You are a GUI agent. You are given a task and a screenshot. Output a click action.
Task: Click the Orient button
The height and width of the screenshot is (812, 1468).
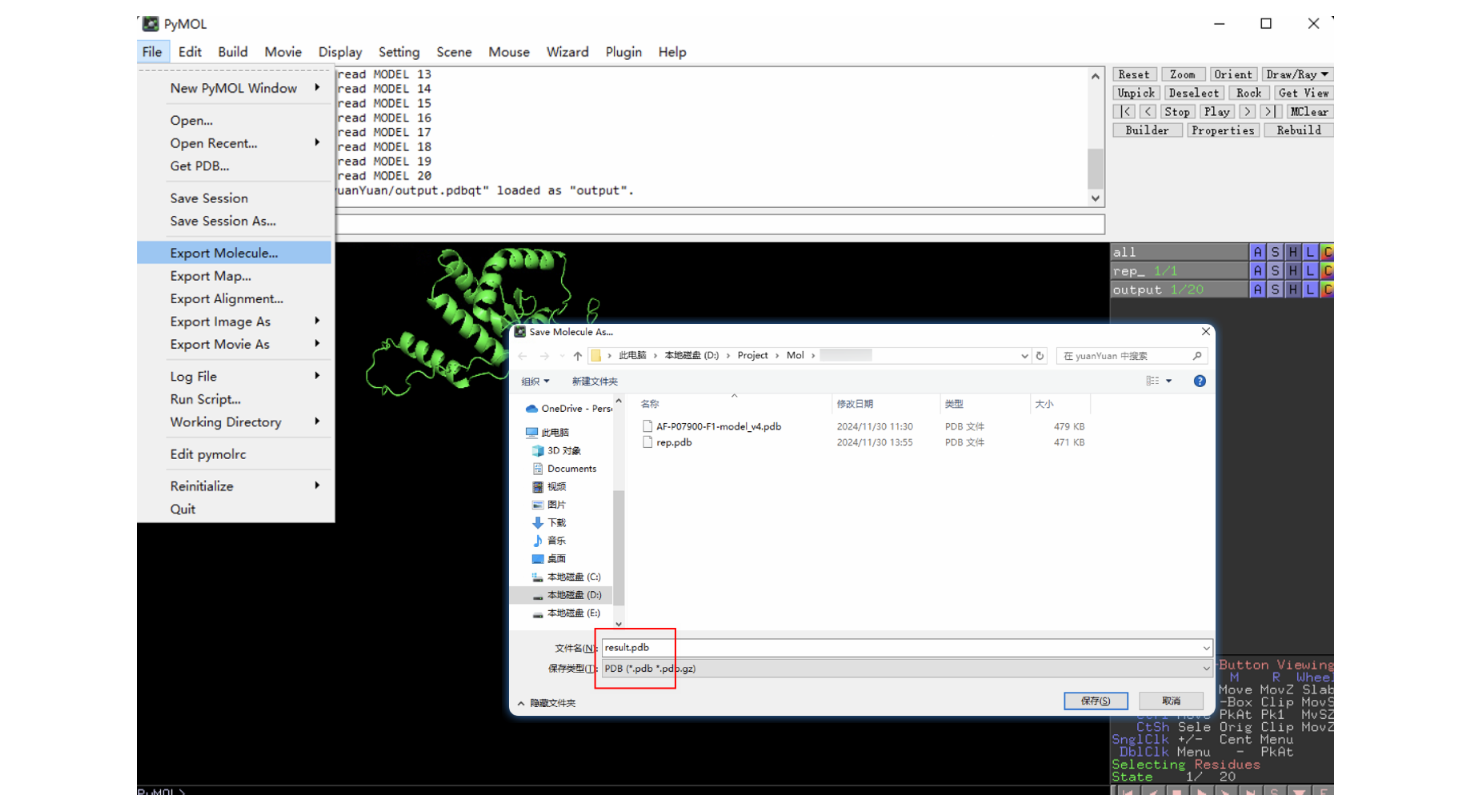pos(1233,74)
